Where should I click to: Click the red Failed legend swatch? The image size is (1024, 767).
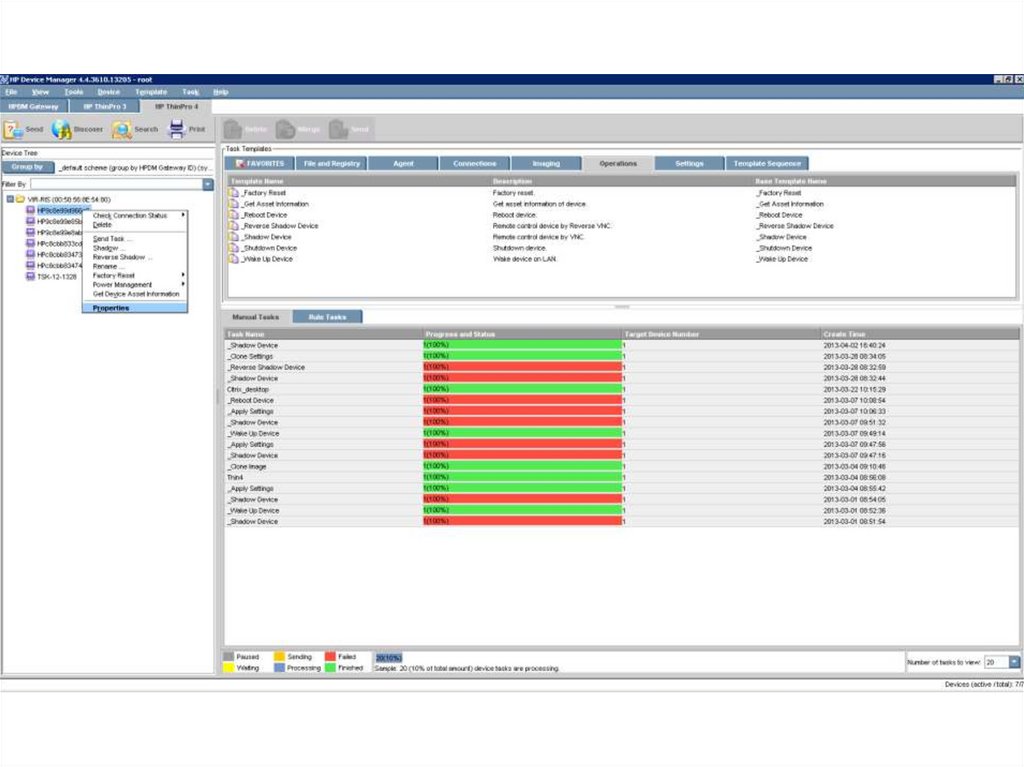pos(330,657)
